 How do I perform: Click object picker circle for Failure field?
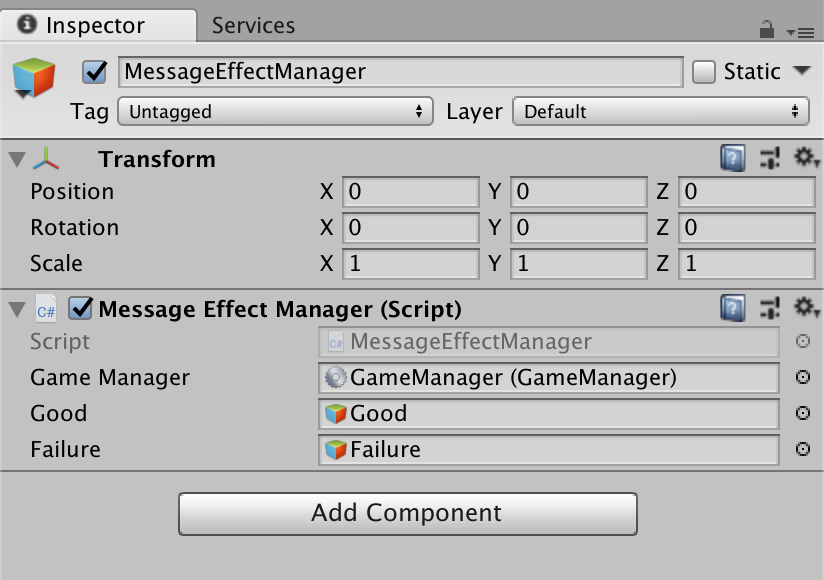click(802, 449)
